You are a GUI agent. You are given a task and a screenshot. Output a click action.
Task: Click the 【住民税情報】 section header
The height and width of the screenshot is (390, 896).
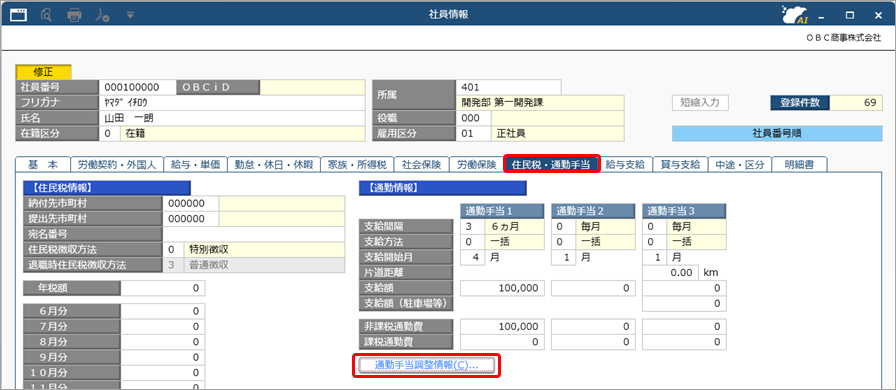[106, 188]
